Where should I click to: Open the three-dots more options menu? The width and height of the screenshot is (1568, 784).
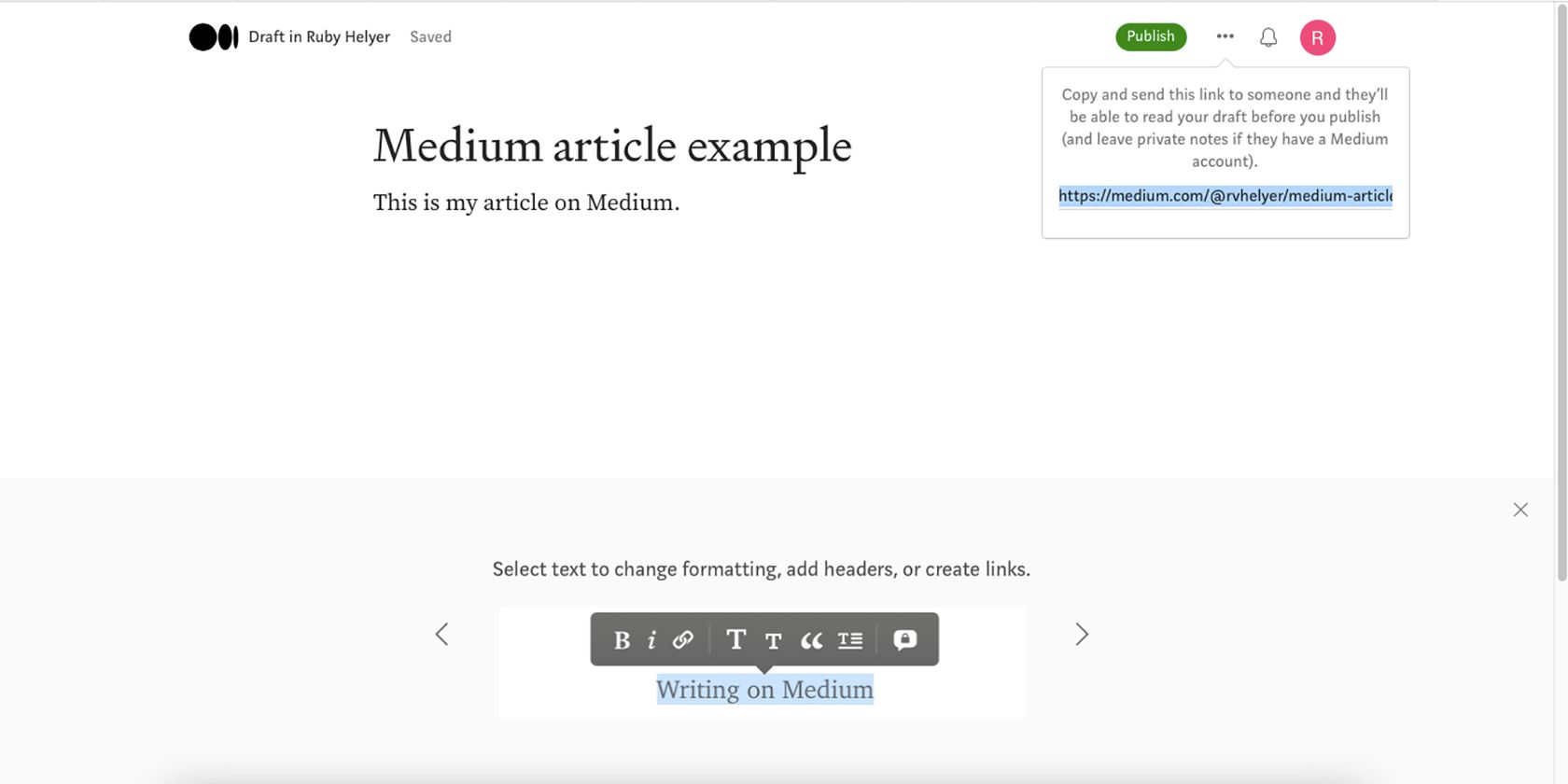[1225, 36]
